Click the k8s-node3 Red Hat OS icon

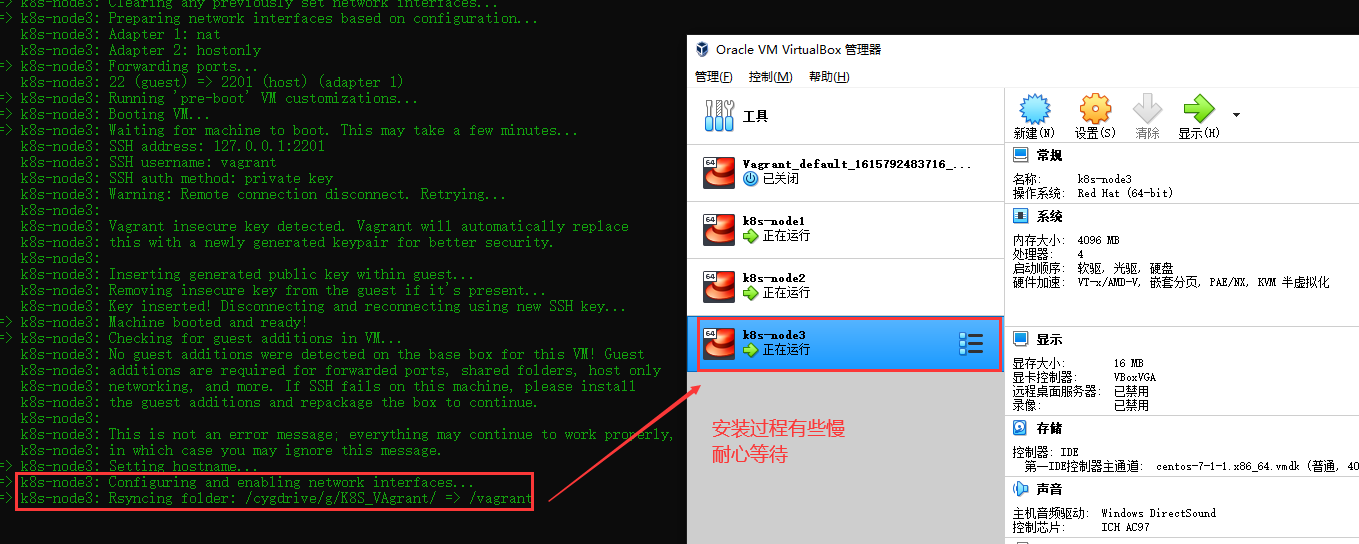(719, 343)
